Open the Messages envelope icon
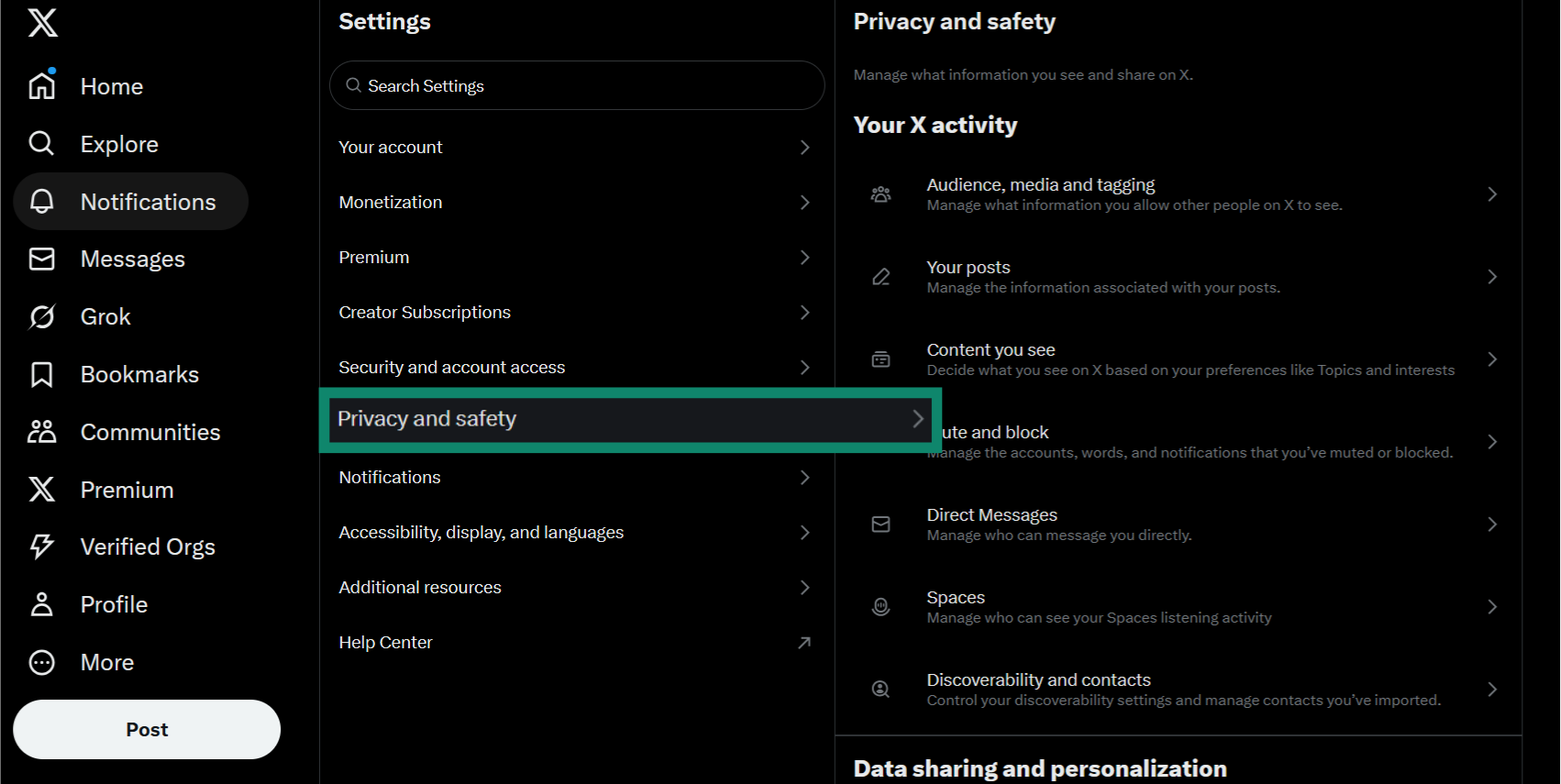 [x=41, y=259]
